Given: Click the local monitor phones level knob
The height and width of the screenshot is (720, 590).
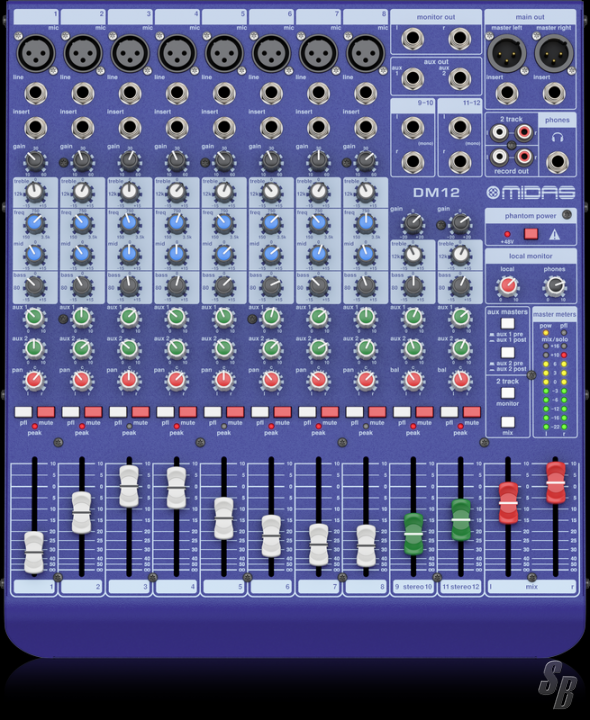Looking at the screenshot, I should point(555,287).
